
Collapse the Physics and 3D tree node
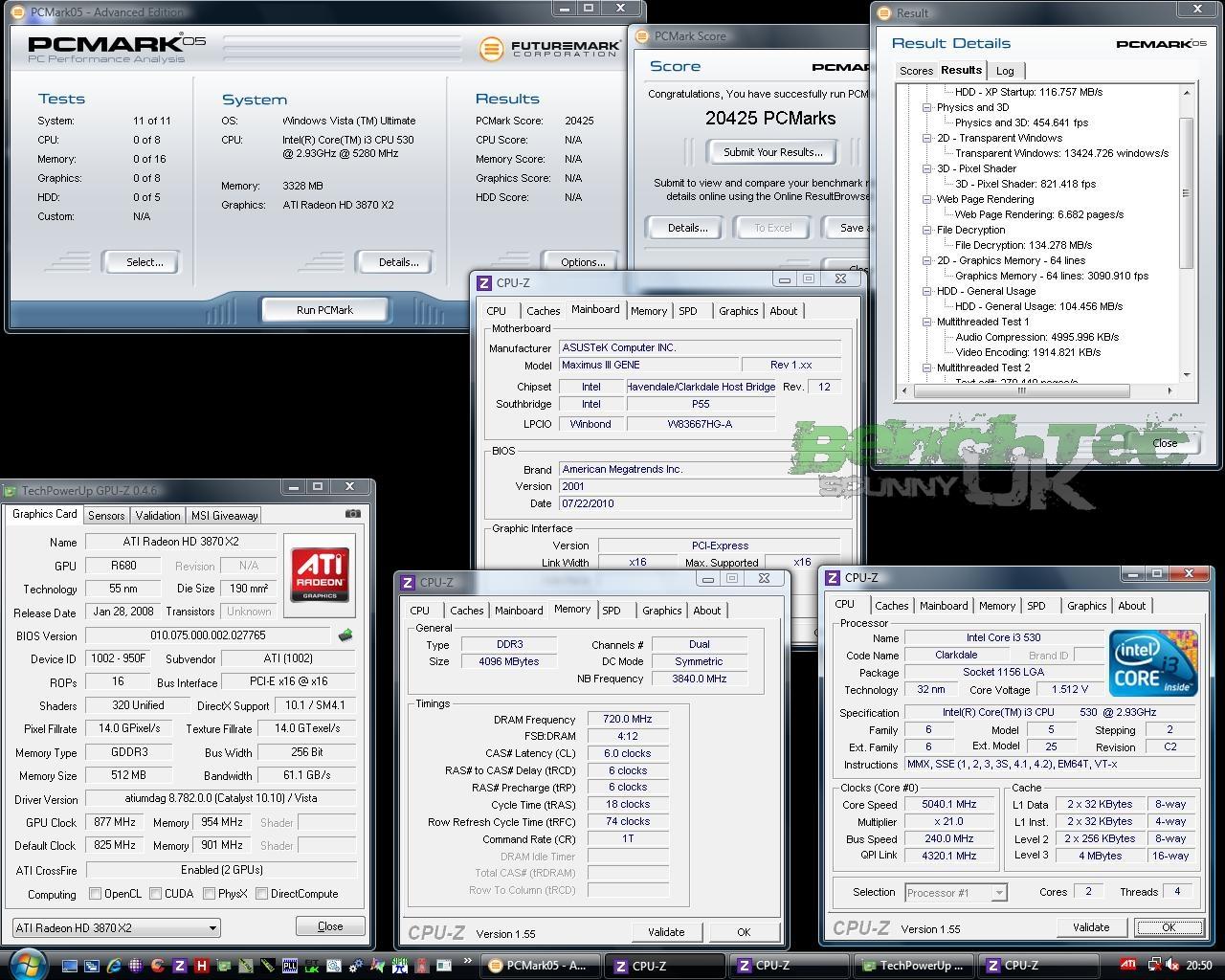pyautogui.click(x=926, y=108)
